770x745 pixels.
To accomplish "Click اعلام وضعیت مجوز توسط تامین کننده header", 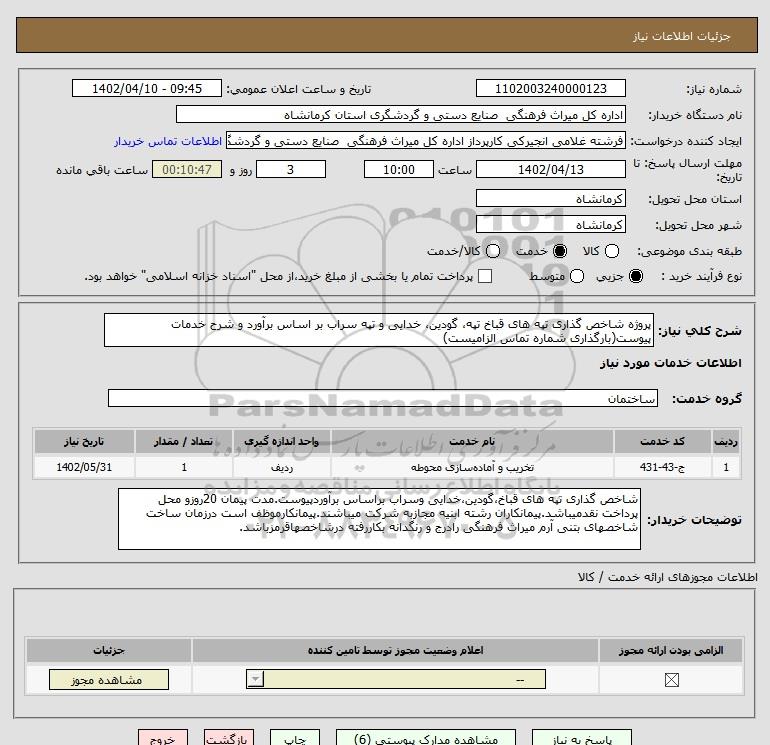I will [395, 650].
